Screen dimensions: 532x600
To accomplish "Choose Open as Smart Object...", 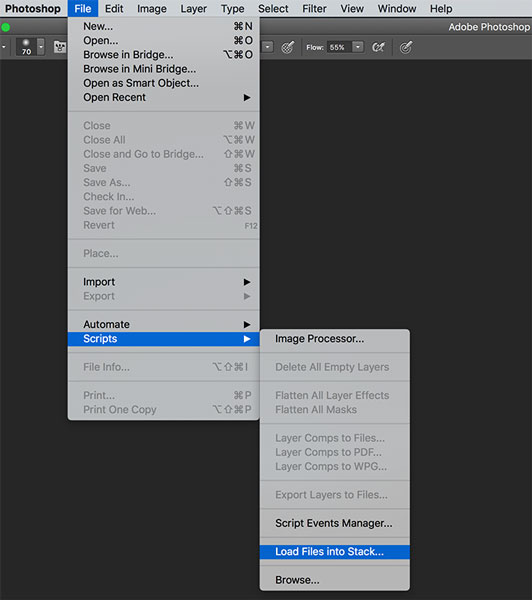I will [164, 83].
